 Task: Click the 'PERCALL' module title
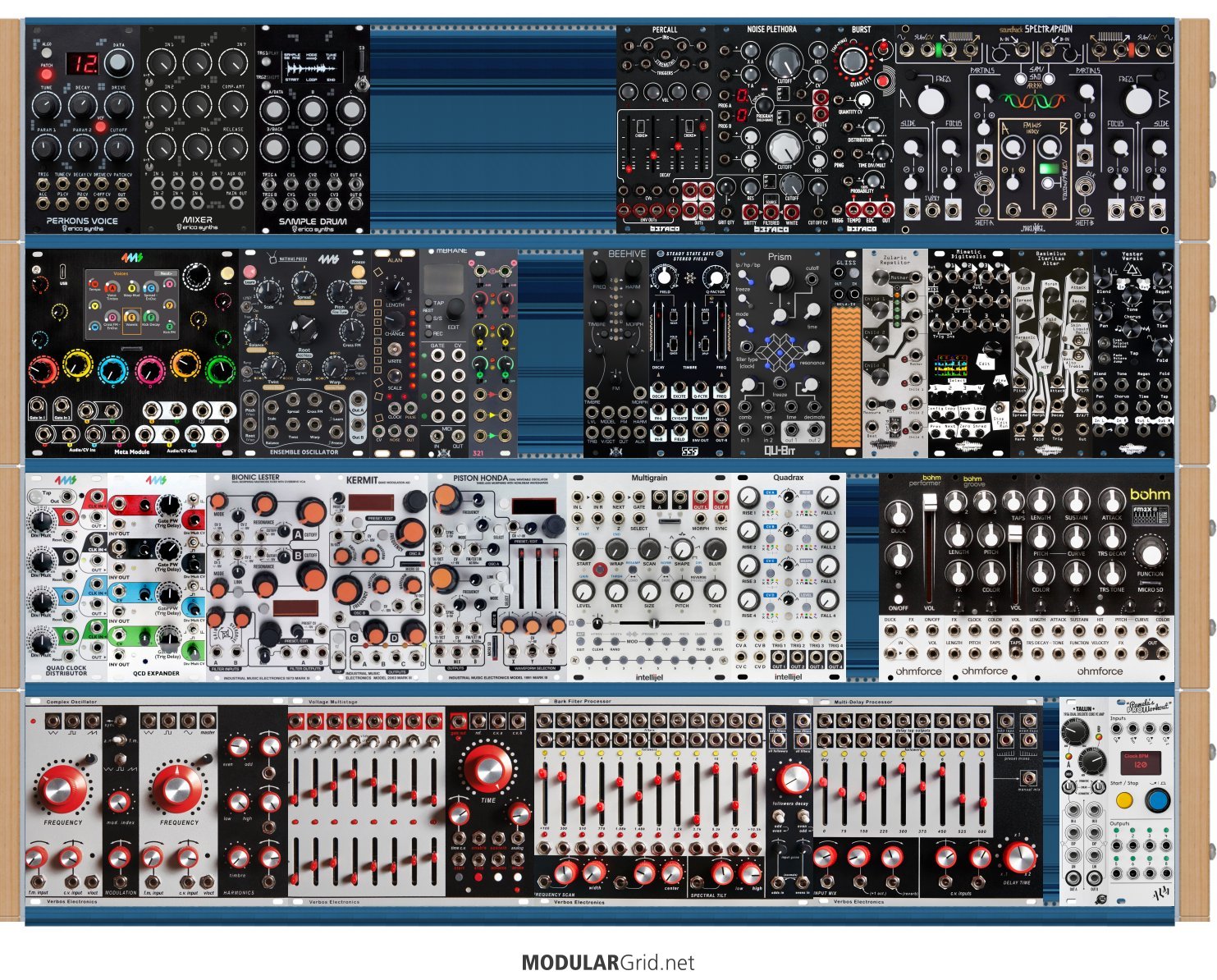(665, 30)
